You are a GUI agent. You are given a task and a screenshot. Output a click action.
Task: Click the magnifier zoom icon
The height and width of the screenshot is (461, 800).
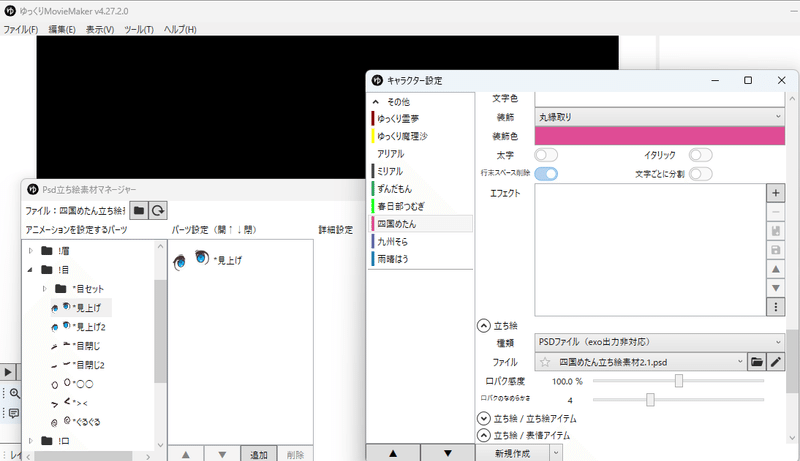pos(14,393)
